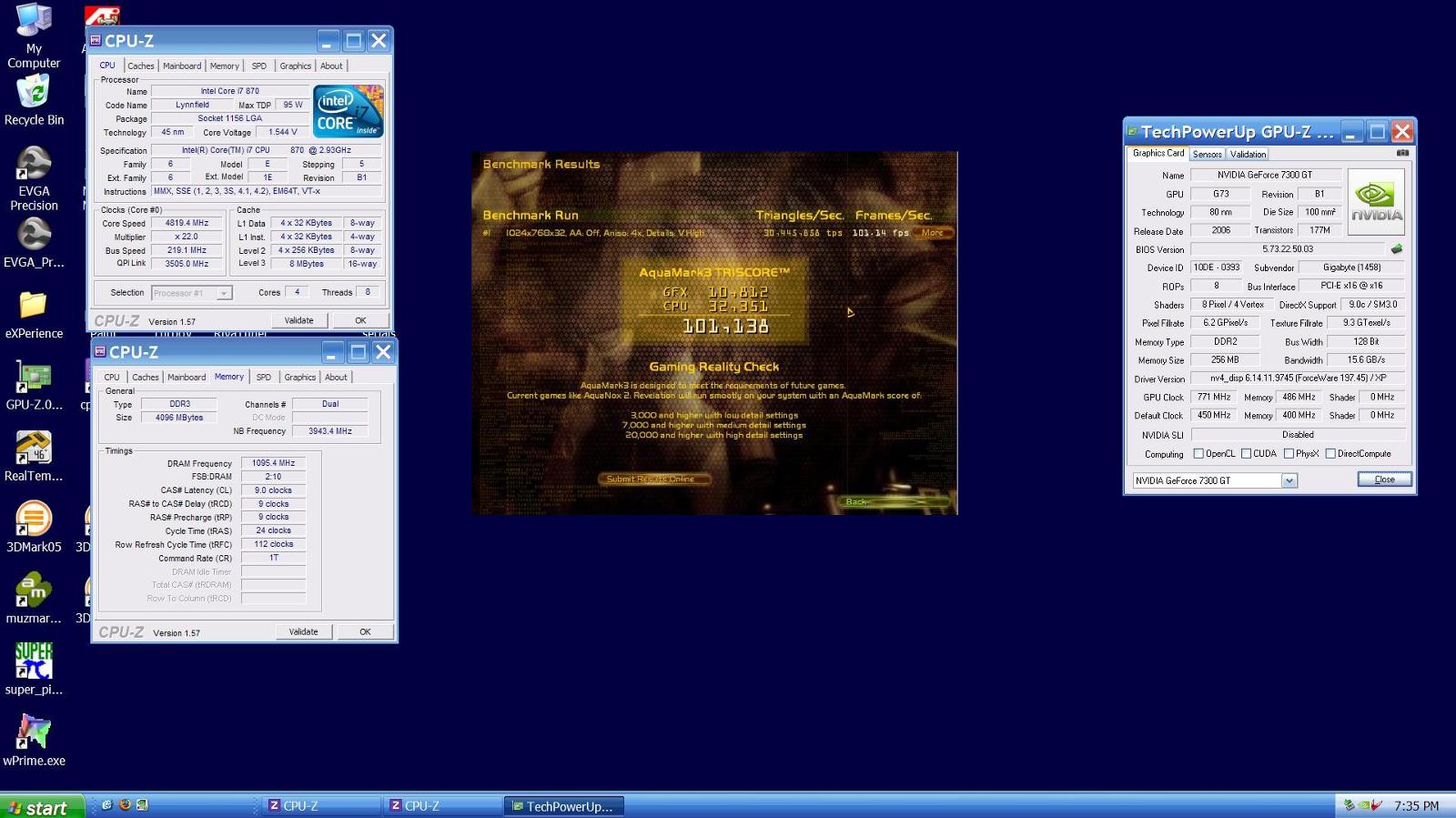Open the Recycle Bin icon
The image size is (1456, 818).
point(34,100)
